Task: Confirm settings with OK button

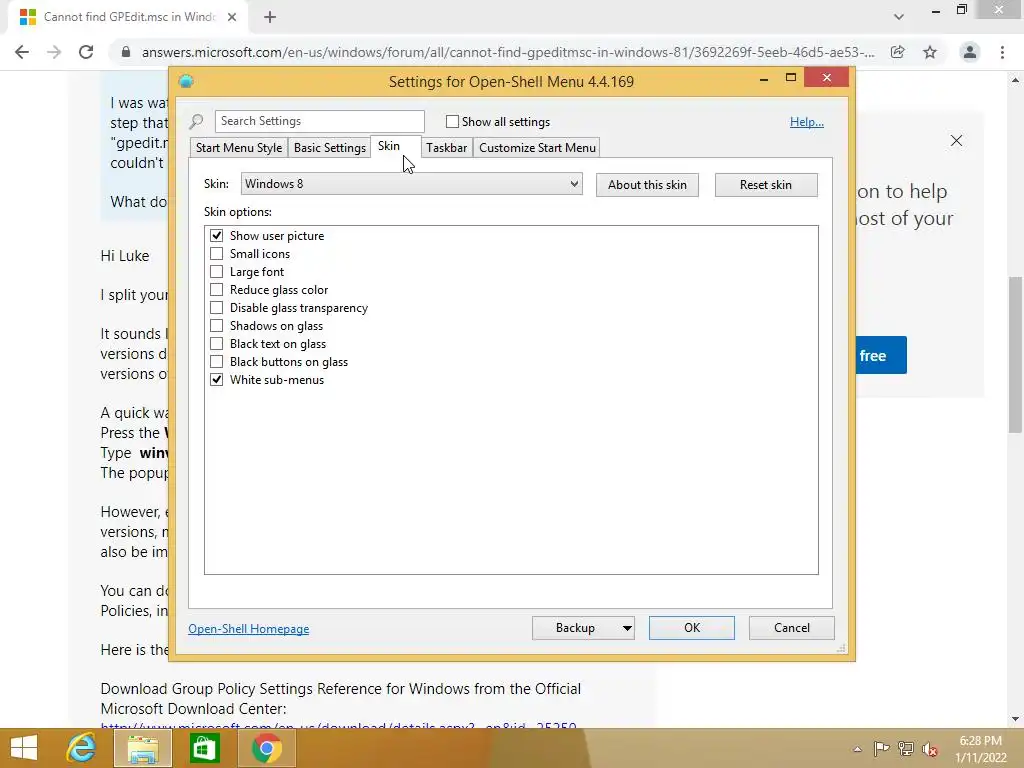Action: tap(692, 628)
